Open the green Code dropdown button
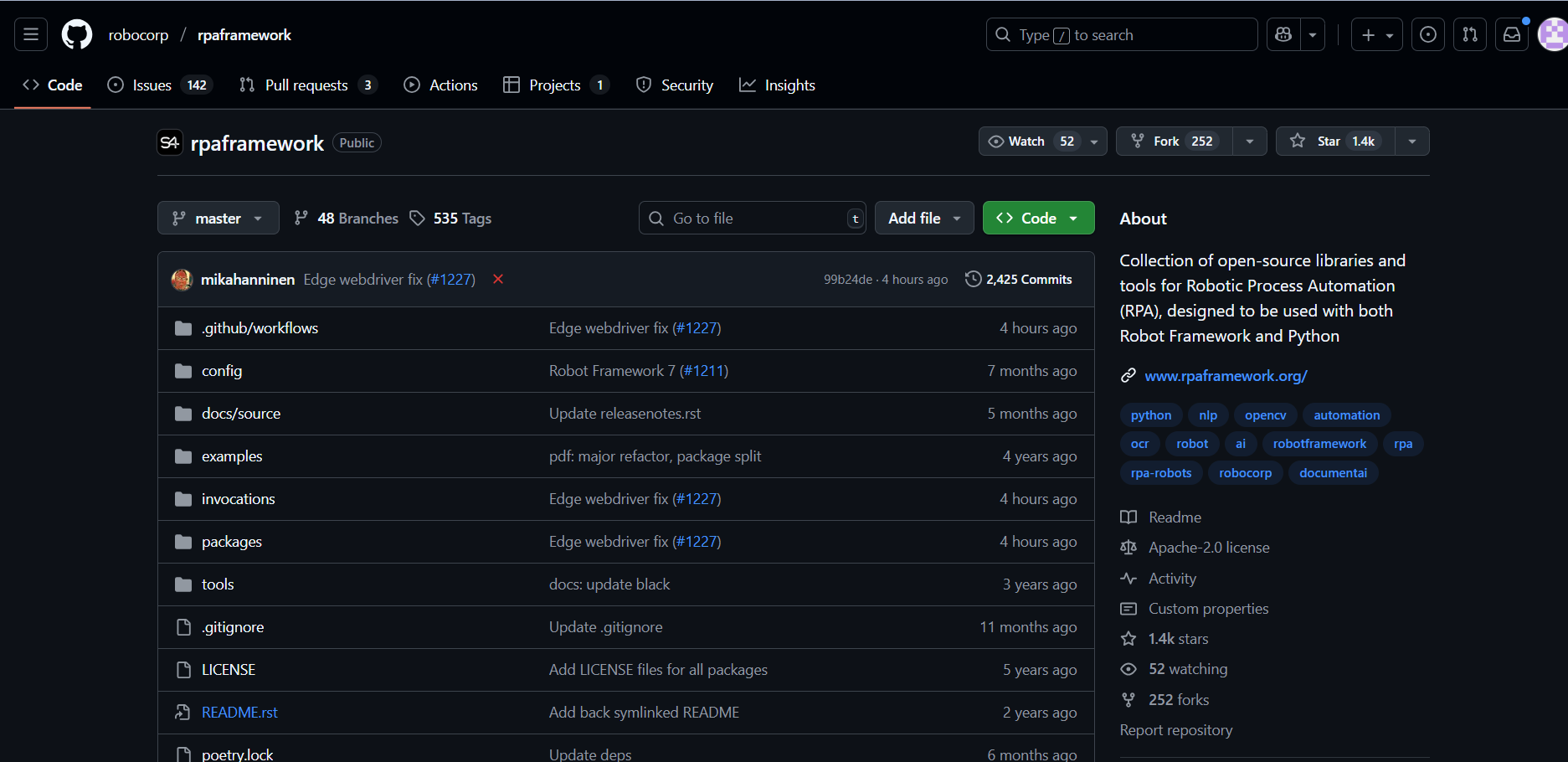Viewport: 1568px width, 762px height. [1038, 218]
